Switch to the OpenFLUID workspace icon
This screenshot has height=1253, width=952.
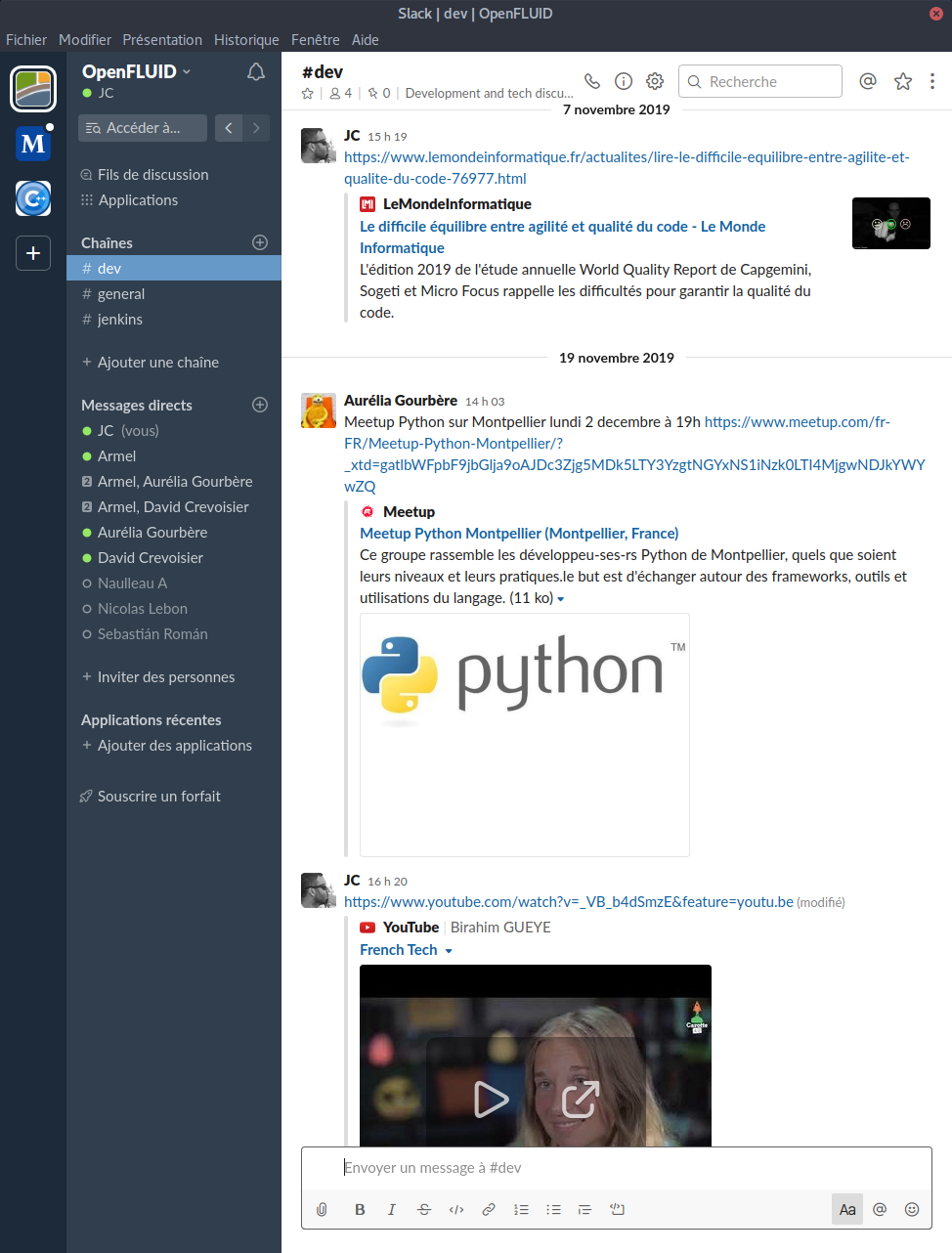pos(33,89)
